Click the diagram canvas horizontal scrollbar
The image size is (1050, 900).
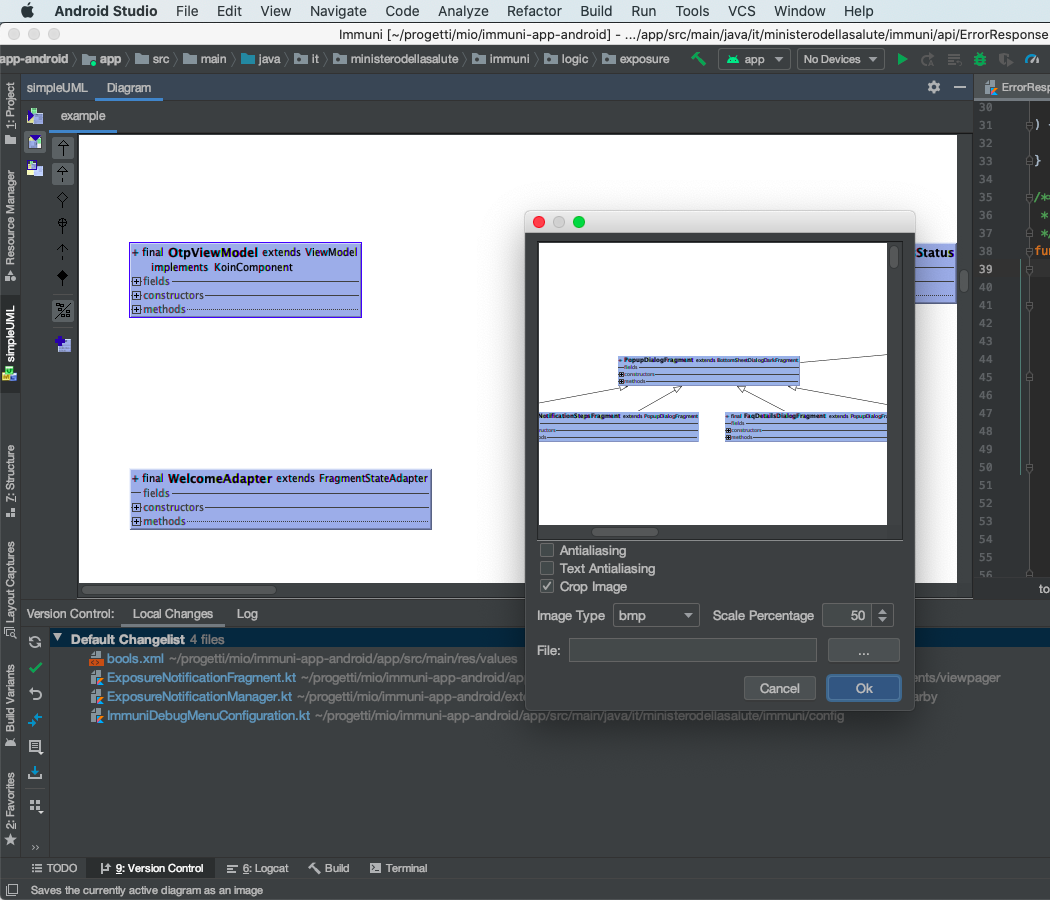coord(179,590)
